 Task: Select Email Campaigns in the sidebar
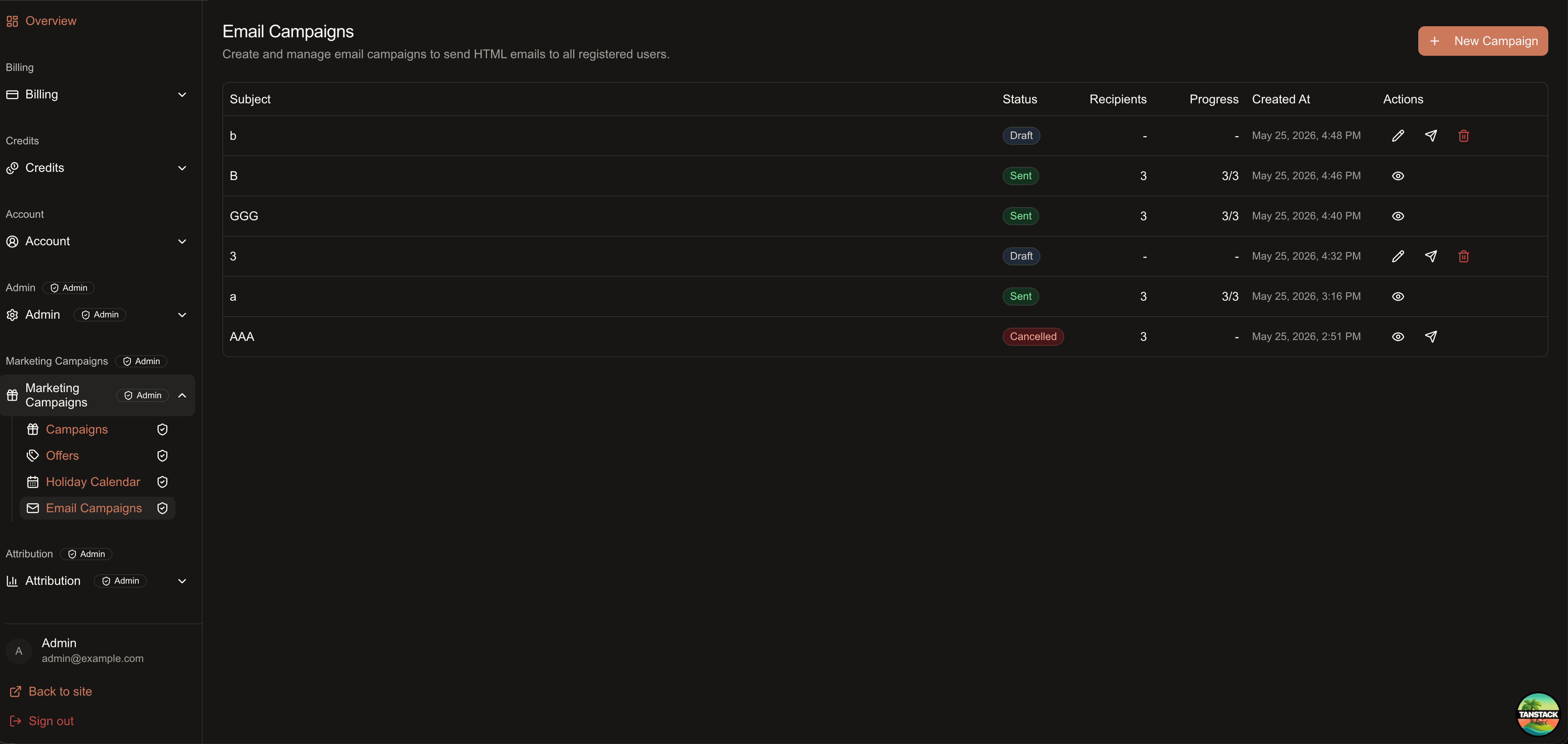click(x=97, y=508)
